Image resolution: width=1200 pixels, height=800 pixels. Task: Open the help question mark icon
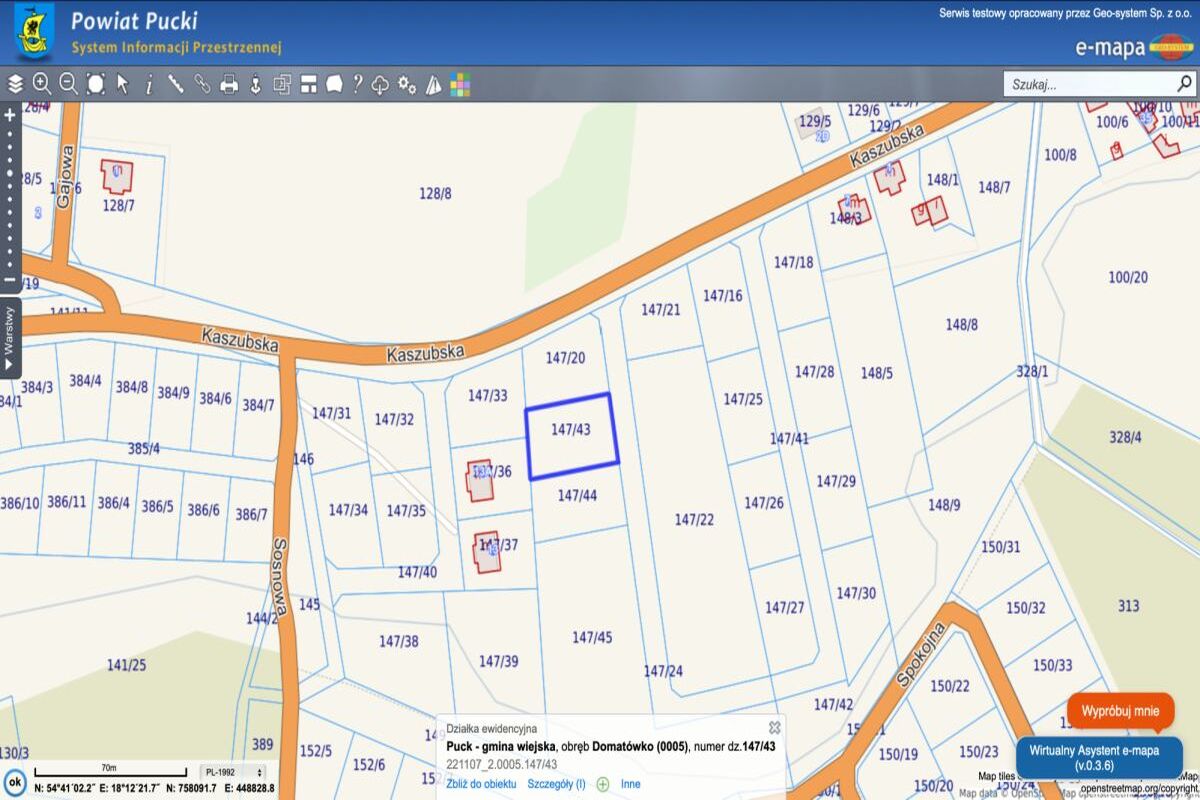[357, 84]
